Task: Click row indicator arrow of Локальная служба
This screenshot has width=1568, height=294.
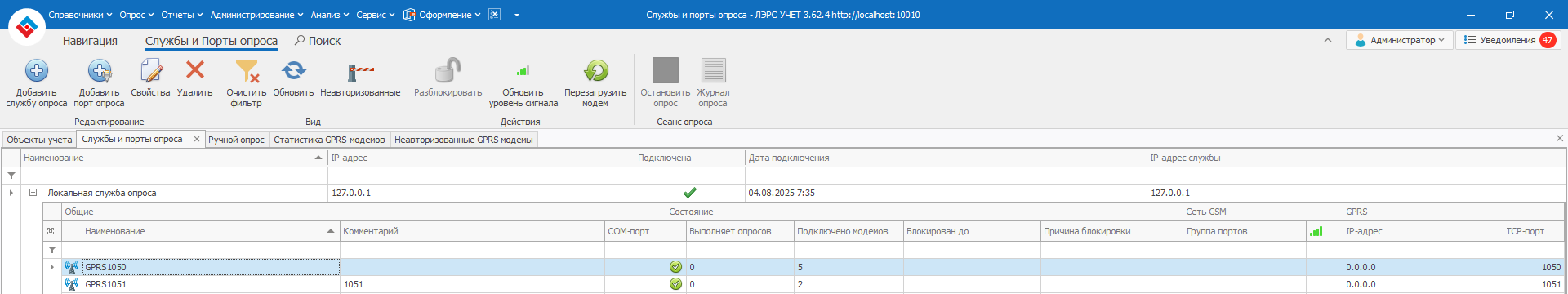Action: coord(11,193)
